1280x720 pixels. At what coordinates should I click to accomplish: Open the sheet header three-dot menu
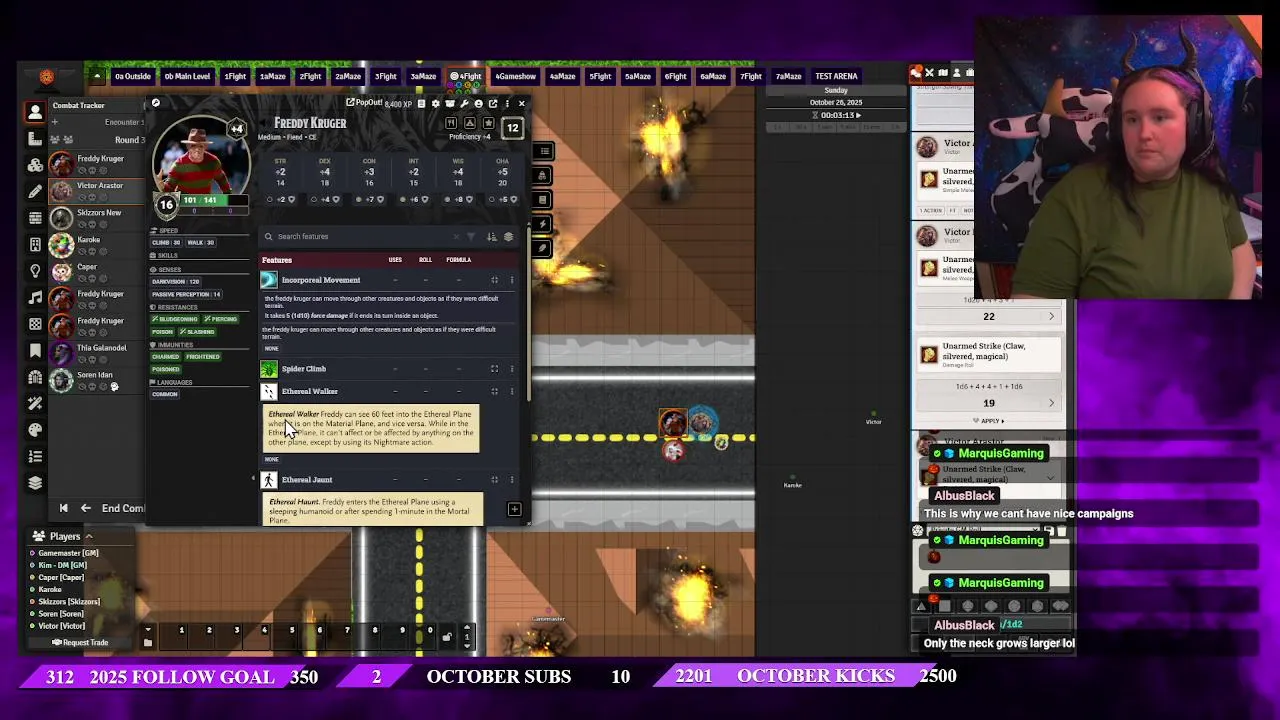tap(507, 103)
